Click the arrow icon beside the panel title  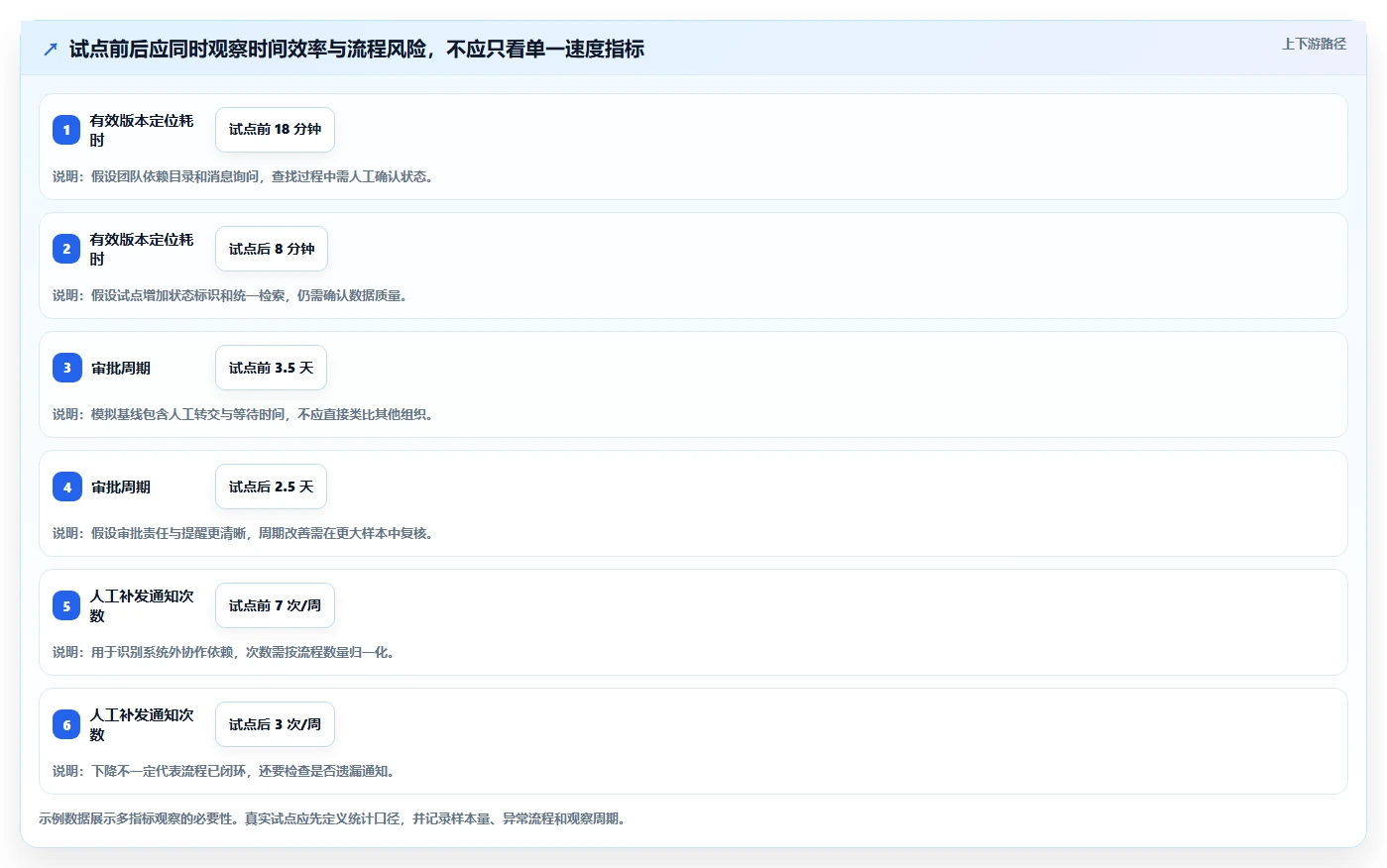tap(51, 49)
